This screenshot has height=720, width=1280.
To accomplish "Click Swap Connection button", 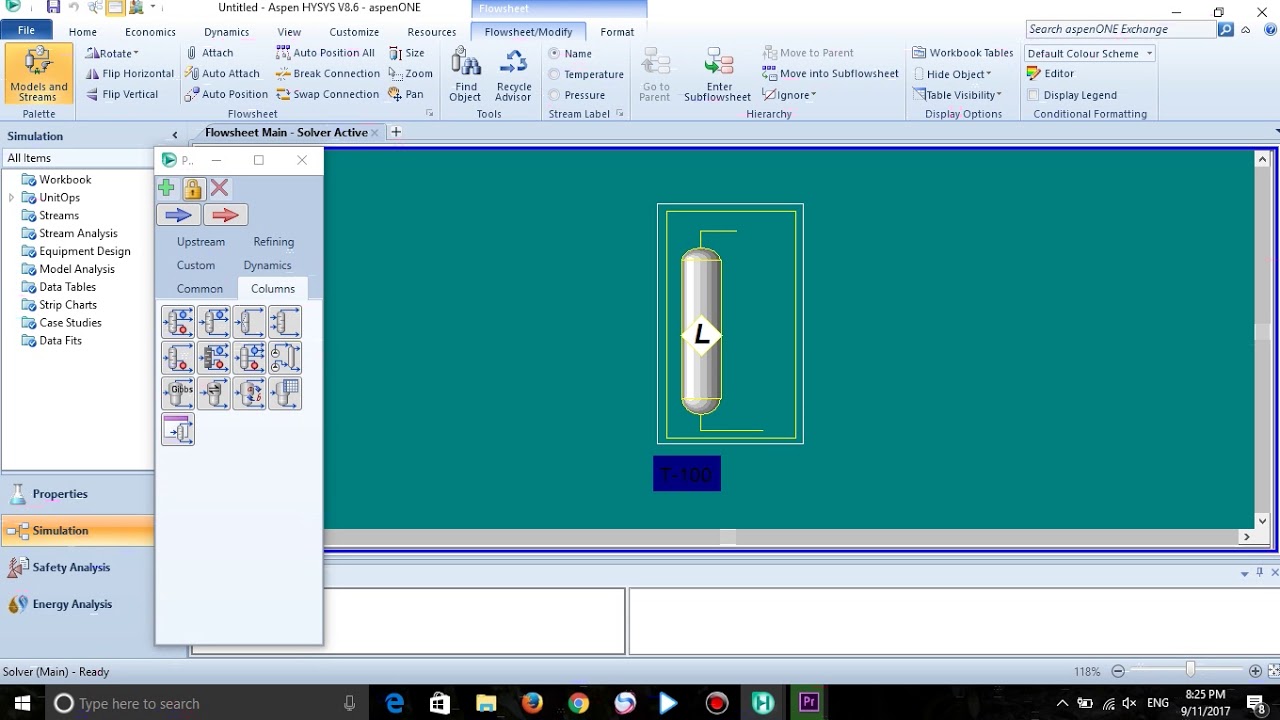I will [x=328, y=95].
